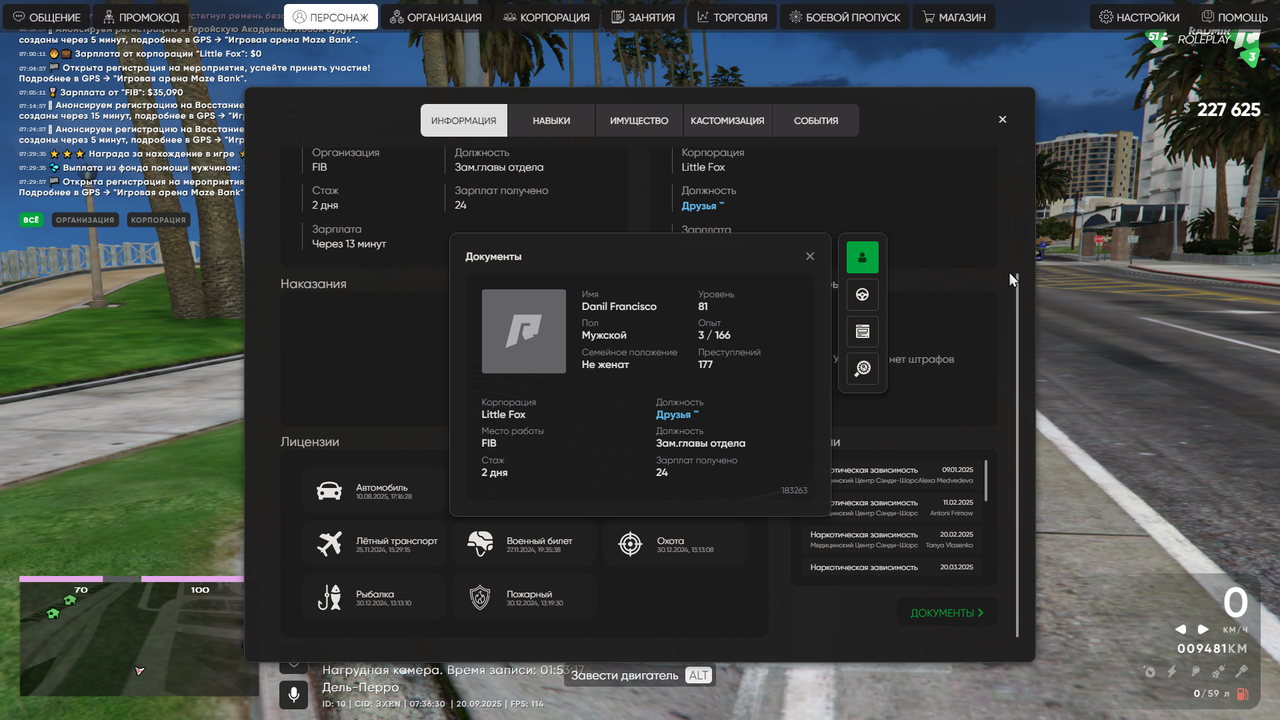Click the seatbelt plug icon in speedometer
1280x720 pixels.
pyautogui.click(x=1218, y=672)
